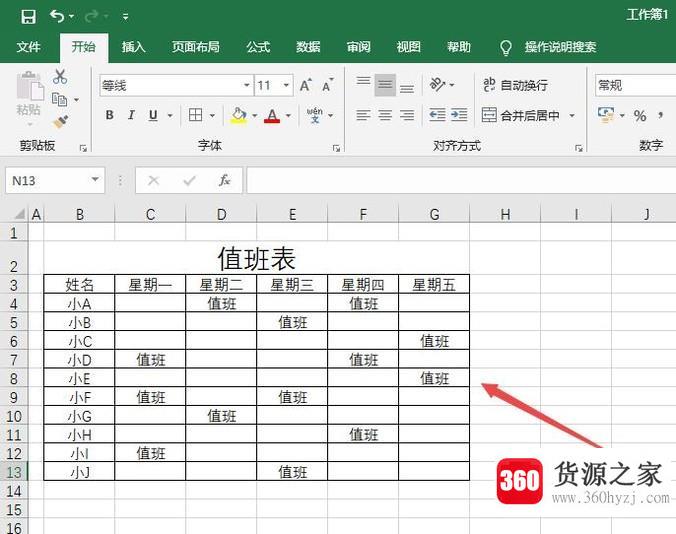The height and width of the screenshot is (534, 676).
Task: Click Decrease Indent icon
Action: (x=437, y=115)
